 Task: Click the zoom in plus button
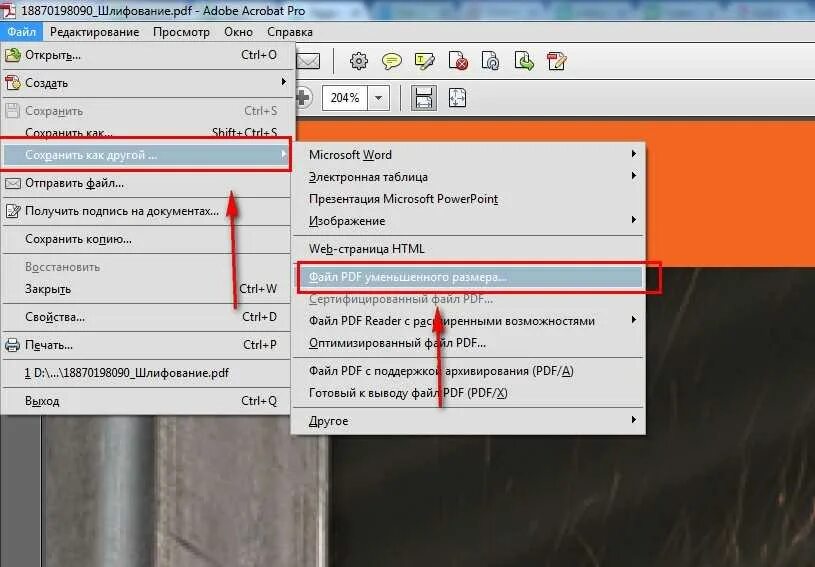pyautogui.click(x=304, y=98)
